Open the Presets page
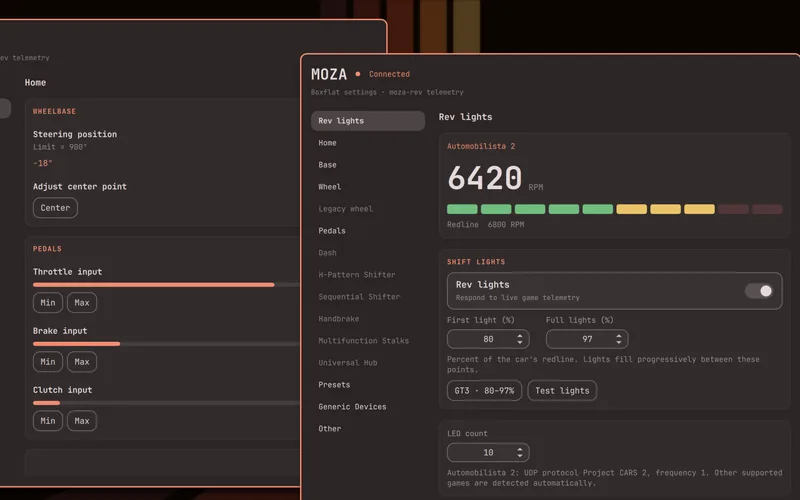800x500 pixels. tap(334, 385)
